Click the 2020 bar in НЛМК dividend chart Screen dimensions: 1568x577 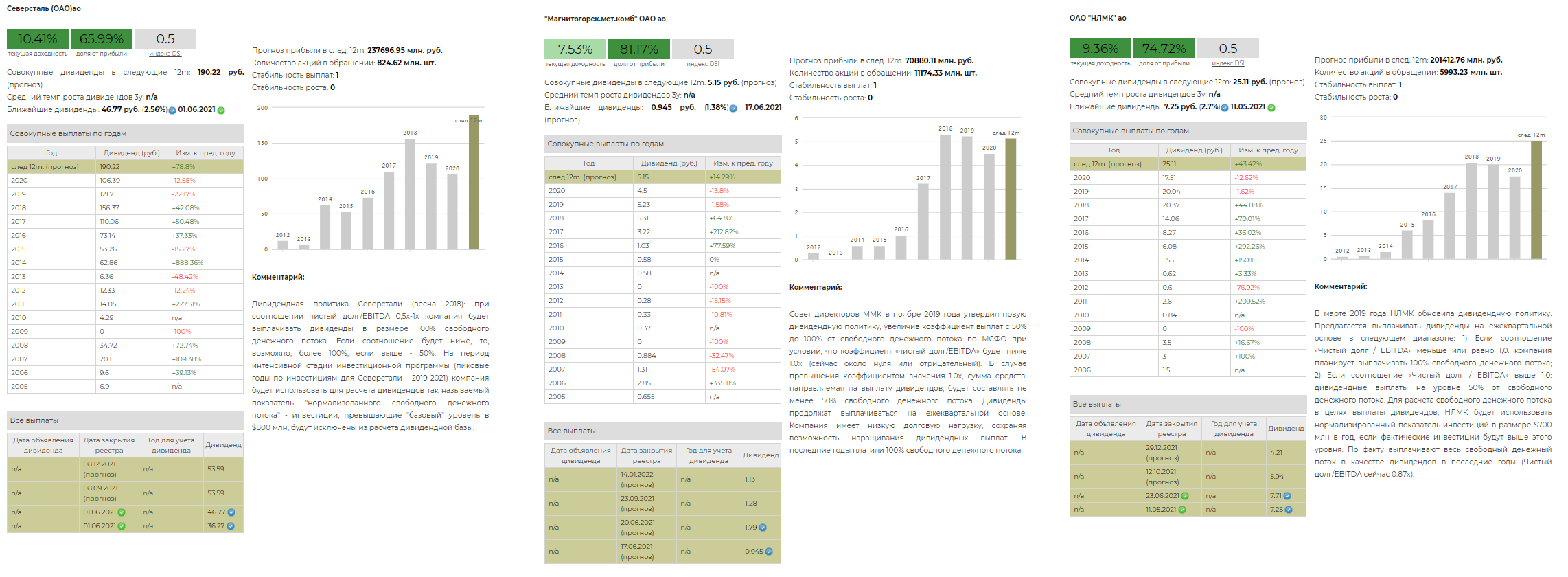pyautogui.click(x=1515, y=218)
